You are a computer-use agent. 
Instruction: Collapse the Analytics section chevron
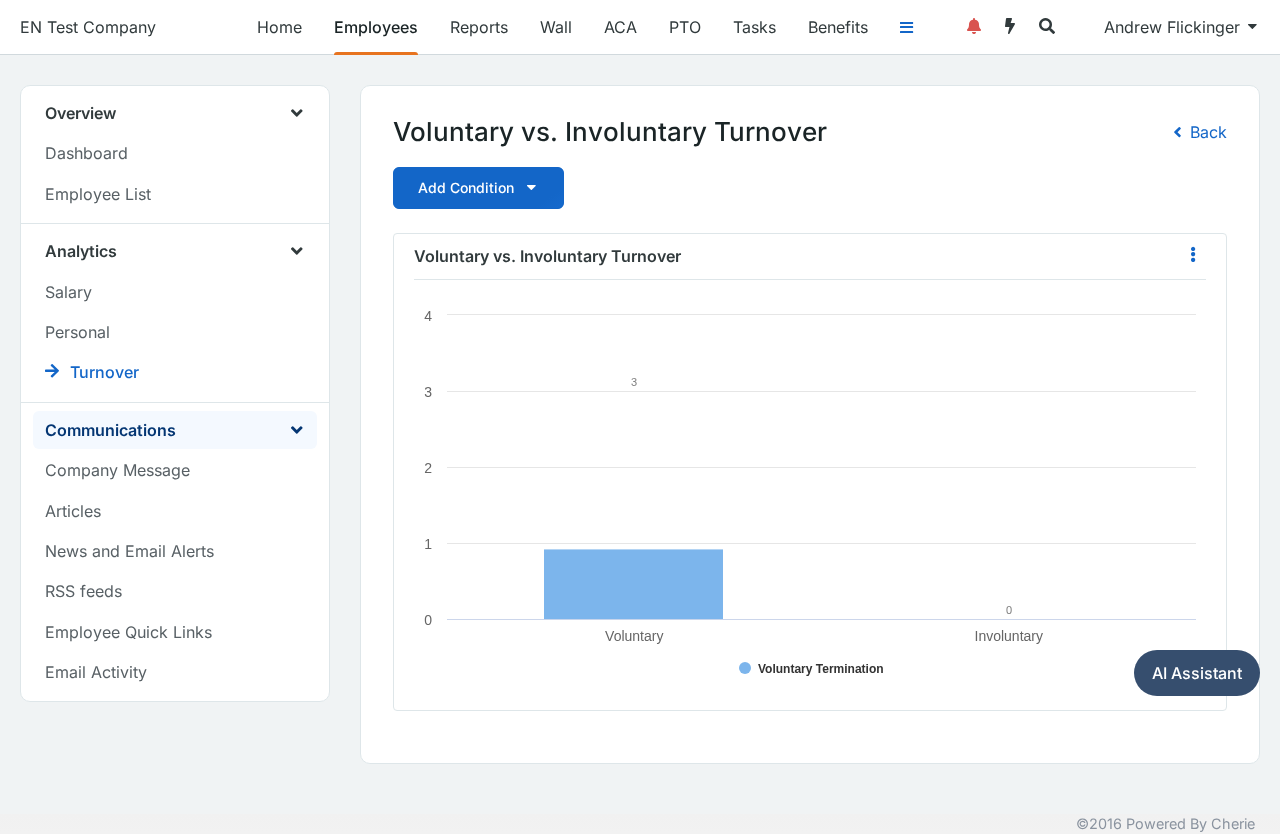click(297, 251)
